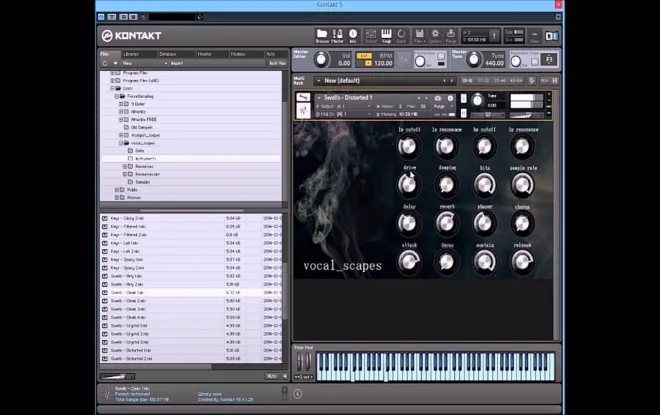Adjust the preview volume slider

[x=117, y=376]
